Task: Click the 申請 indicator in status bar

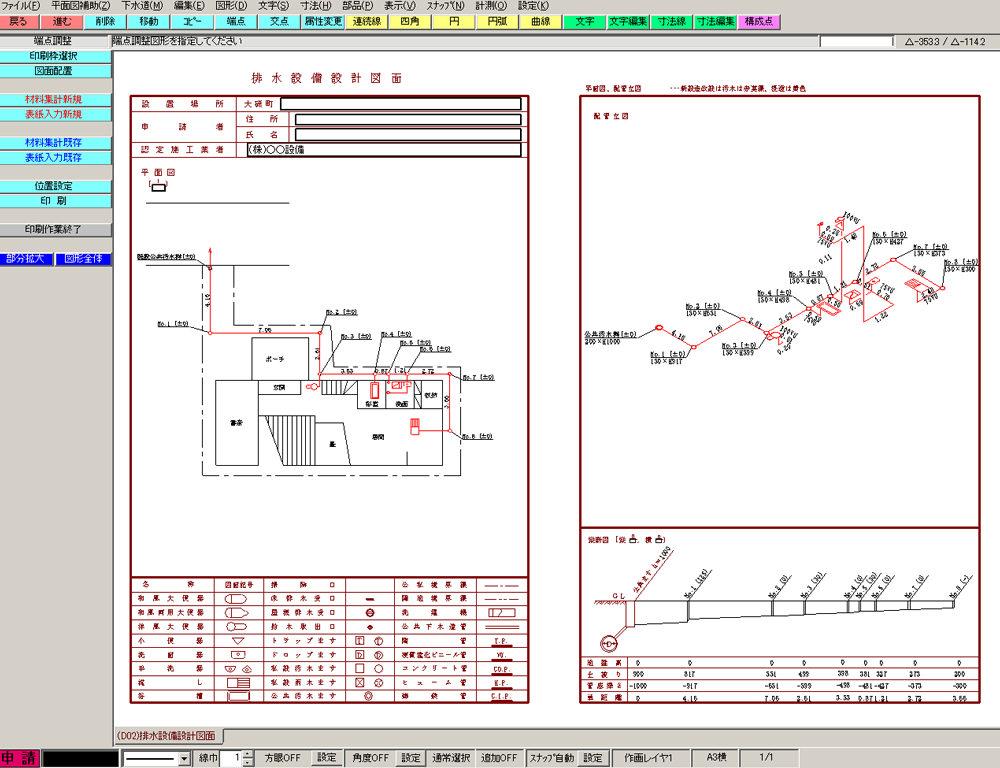Action: [20, 758]
